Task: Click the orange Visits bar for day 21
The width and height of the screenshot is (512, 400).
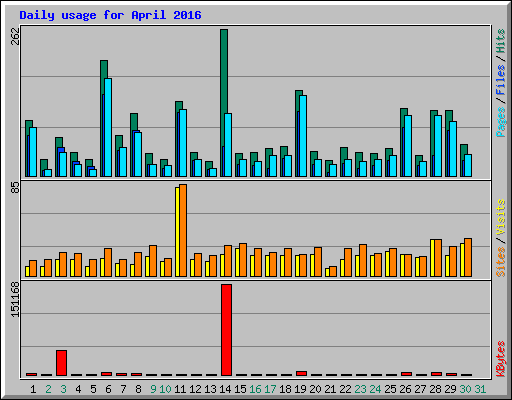Action: [333, 271]
